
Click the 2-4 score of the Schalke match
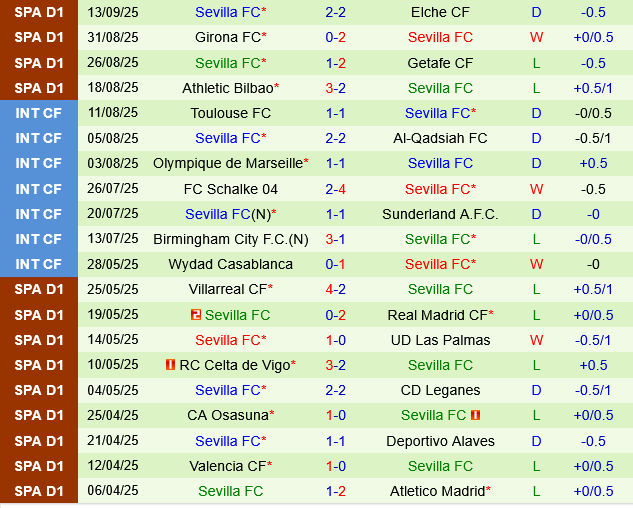tap(335, 189)
